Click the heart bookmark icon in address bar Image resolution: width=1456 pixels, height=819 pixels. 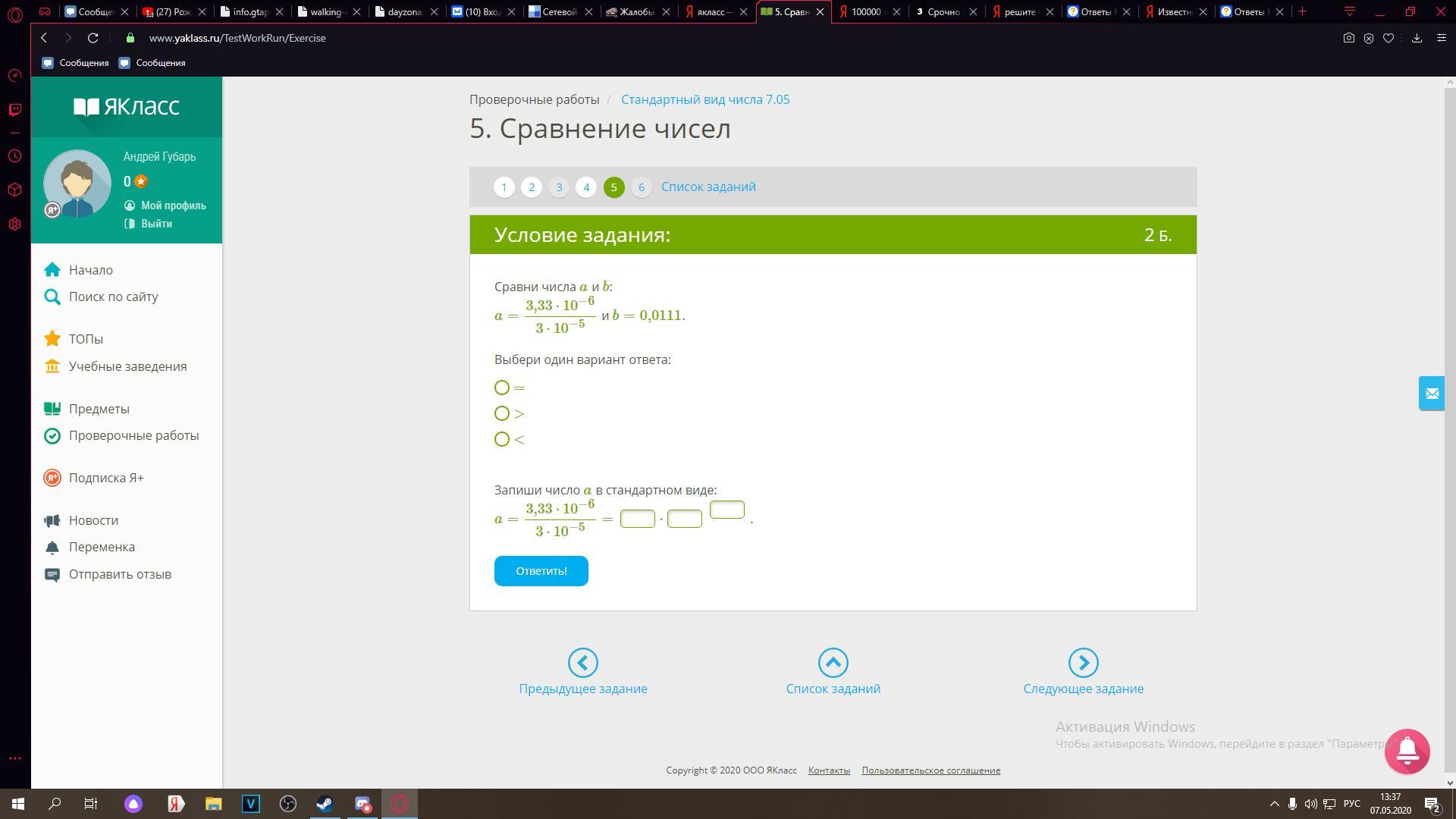pos(1389,38)
